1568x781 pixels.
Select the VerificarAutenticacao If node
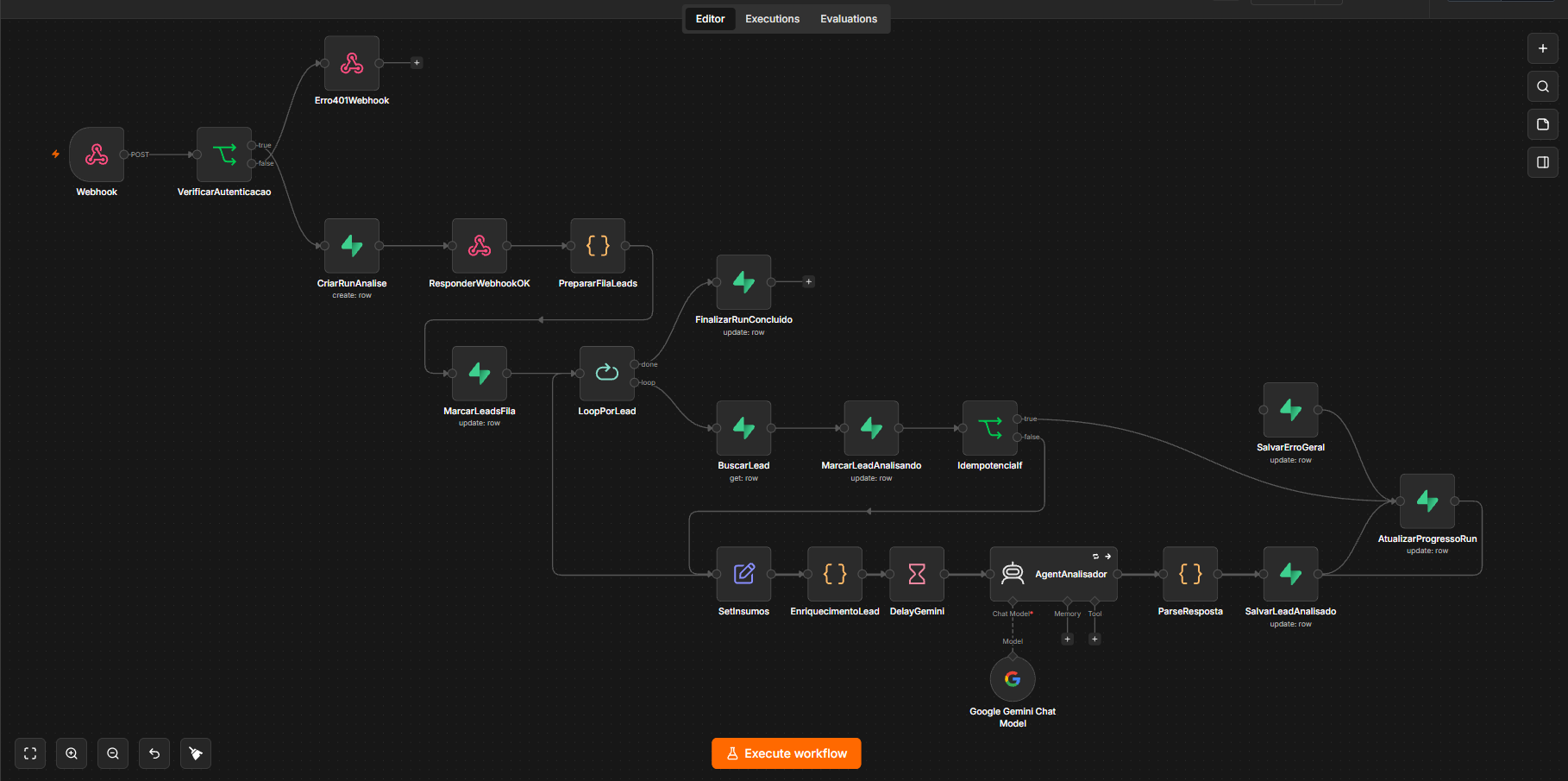coord(224,154)
